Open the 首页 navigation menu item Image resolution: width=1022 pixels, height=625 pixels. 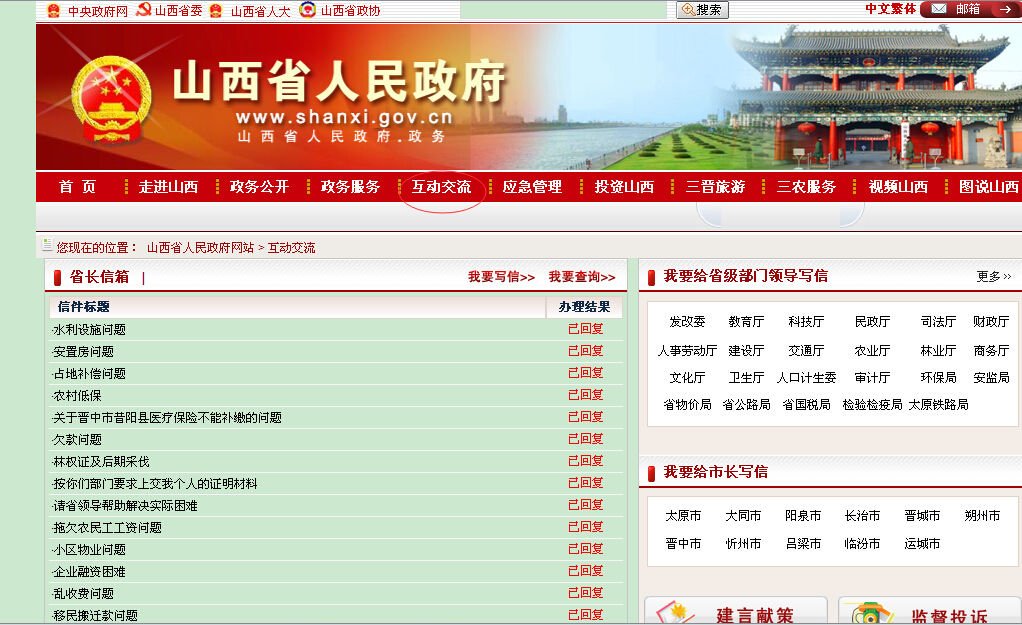point(77,186)
